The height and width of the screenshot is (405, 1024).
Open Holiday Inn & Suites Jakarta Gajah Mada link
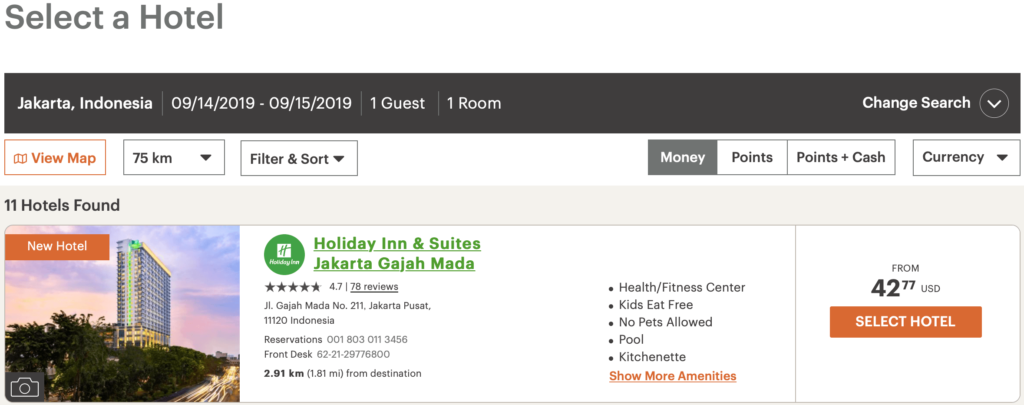coord(397,253)
